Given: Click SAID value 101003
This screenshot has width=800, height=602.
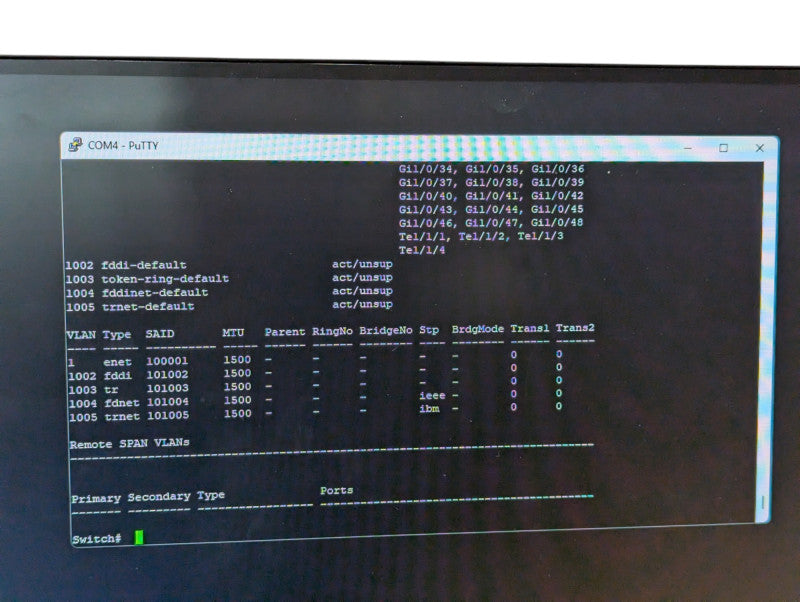Looking at the screenshot, I should 167,389.
